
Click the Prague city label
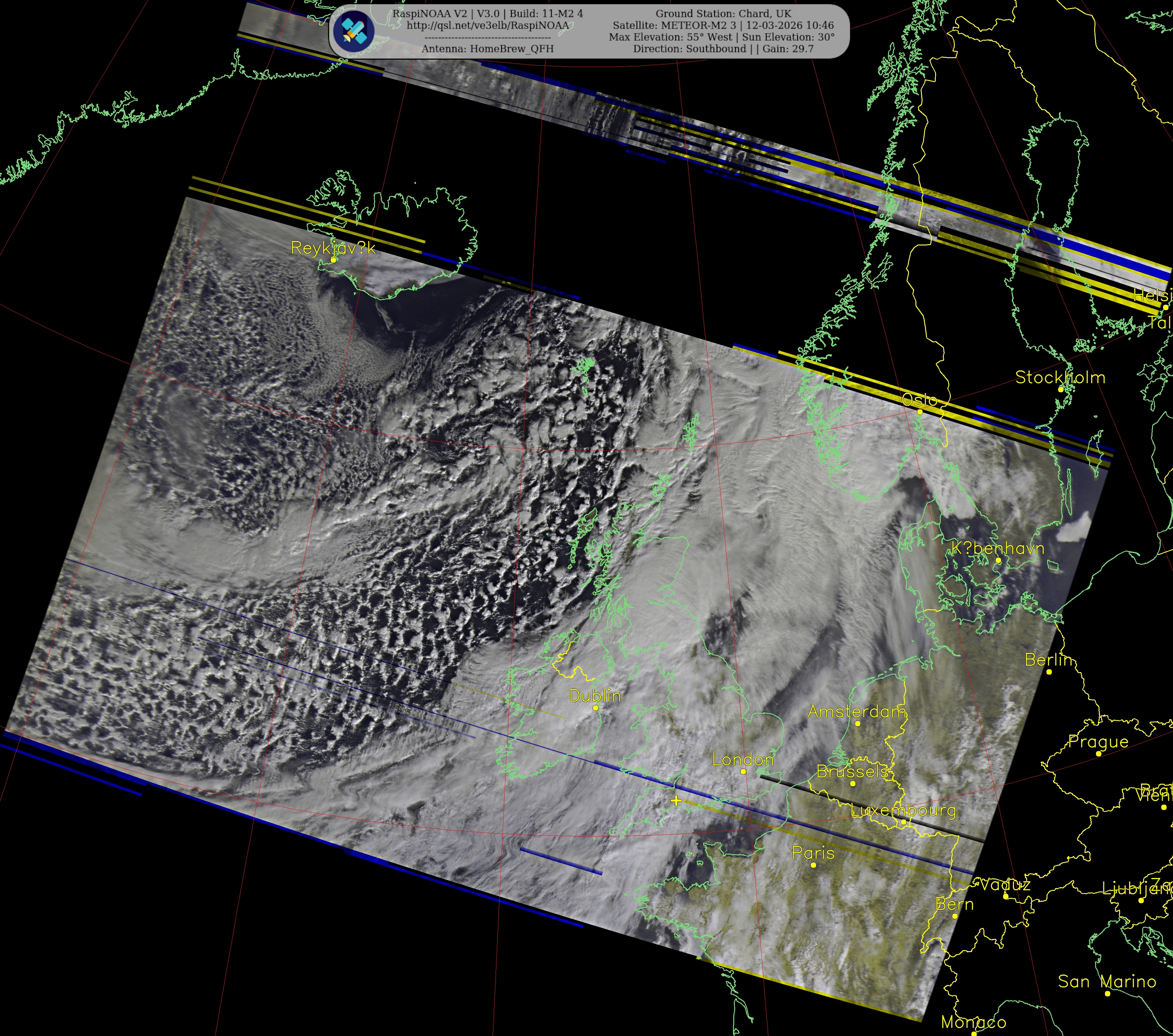pyautogui.click(x=1098, y=742)
